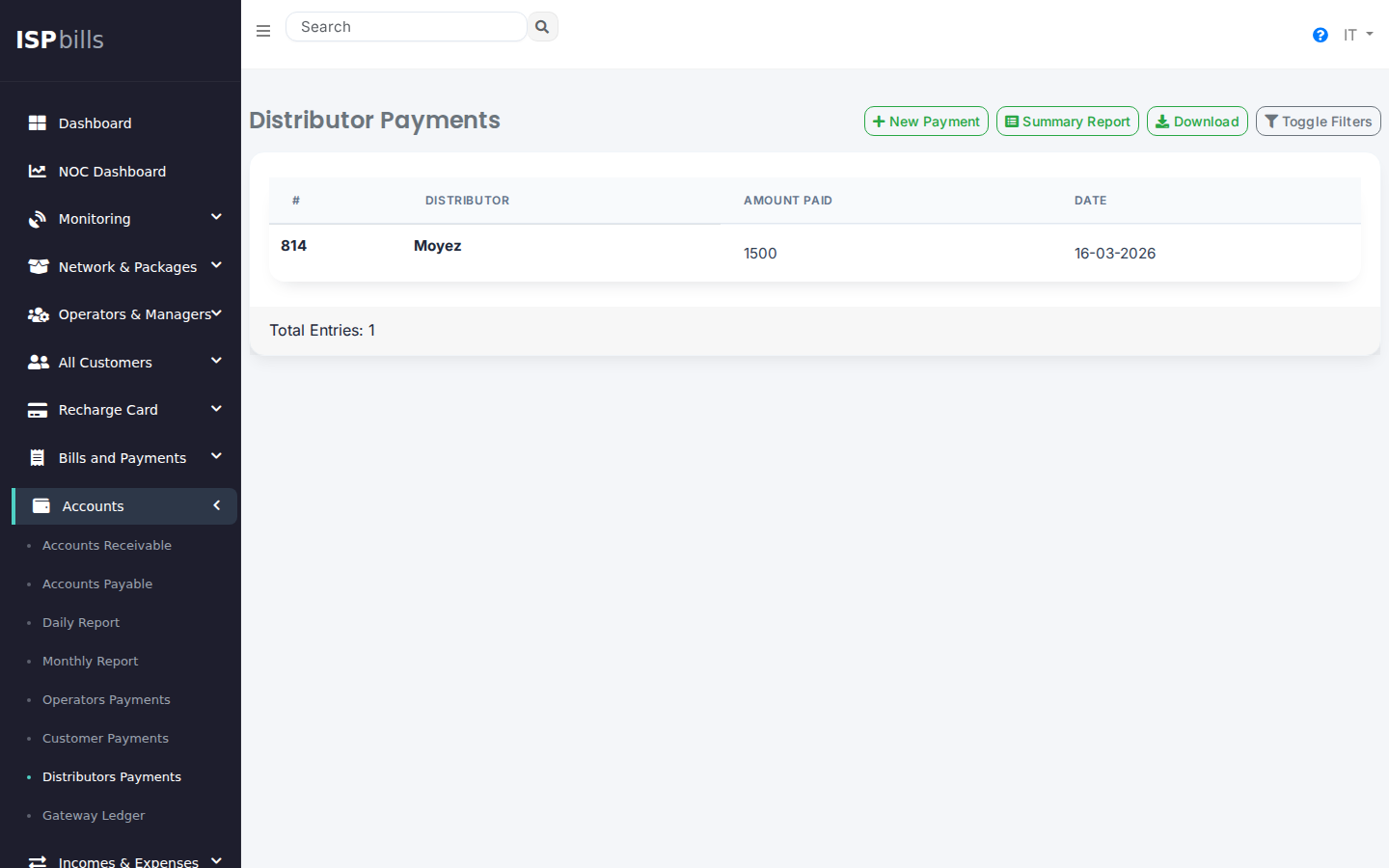Click the hamburger sidebar toggle icon
Image resolution: width=1389 pixels, height=868 pixels.
coord(263,31)
